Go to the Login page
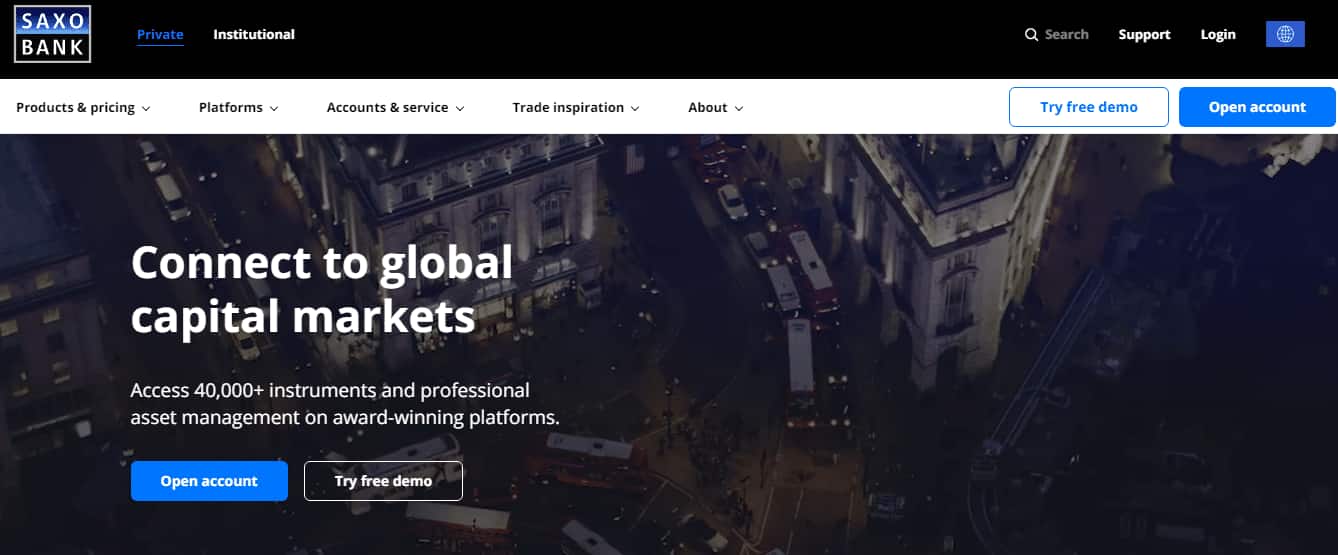The image size is (1338, 555). [1218, 34]
